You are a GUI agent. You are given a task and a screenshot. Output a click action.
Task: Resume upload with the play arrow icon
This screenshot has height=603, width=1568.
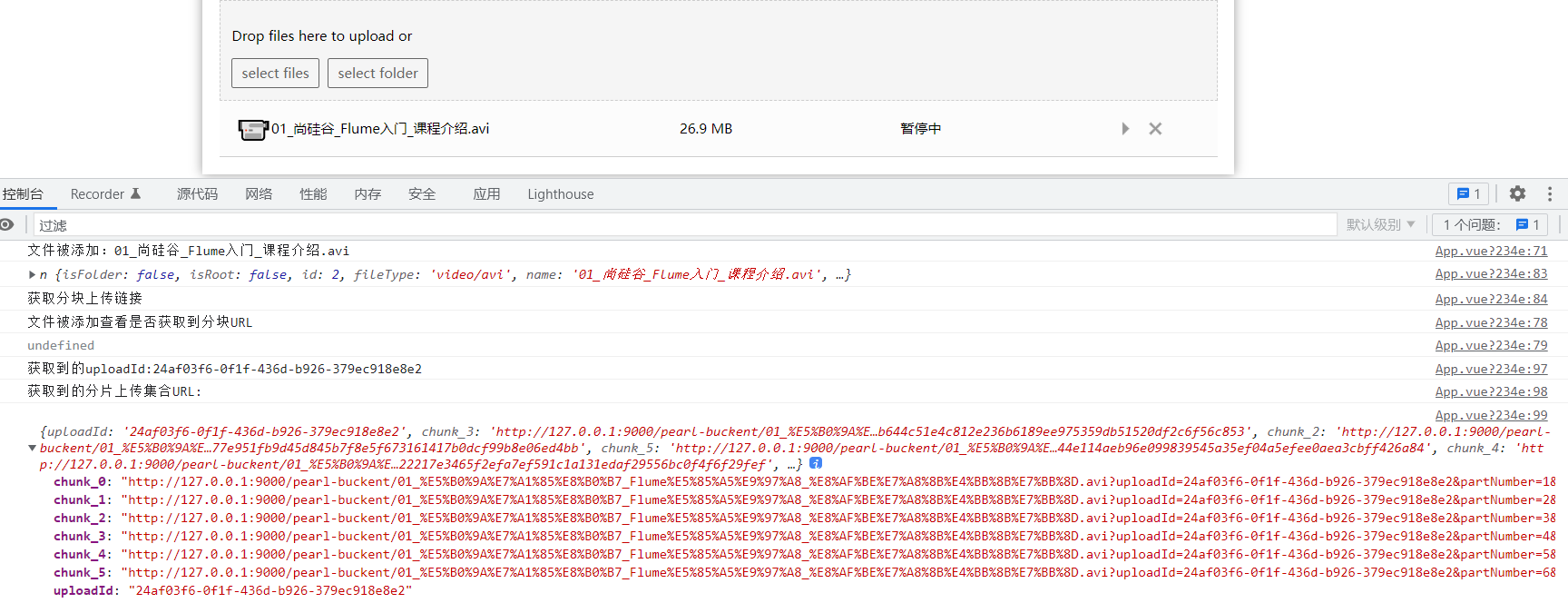point(1125,129)
